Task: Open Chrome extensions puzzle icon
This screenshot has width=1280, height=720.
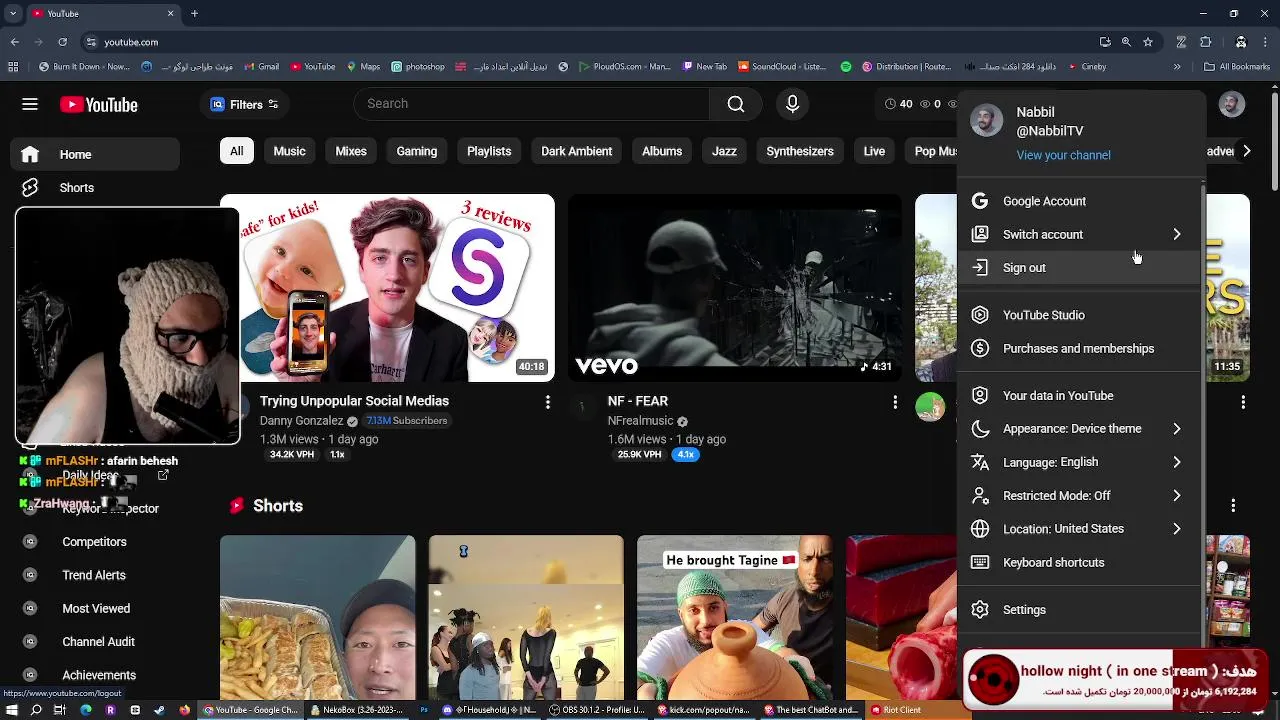Action: coord(1205,42)
